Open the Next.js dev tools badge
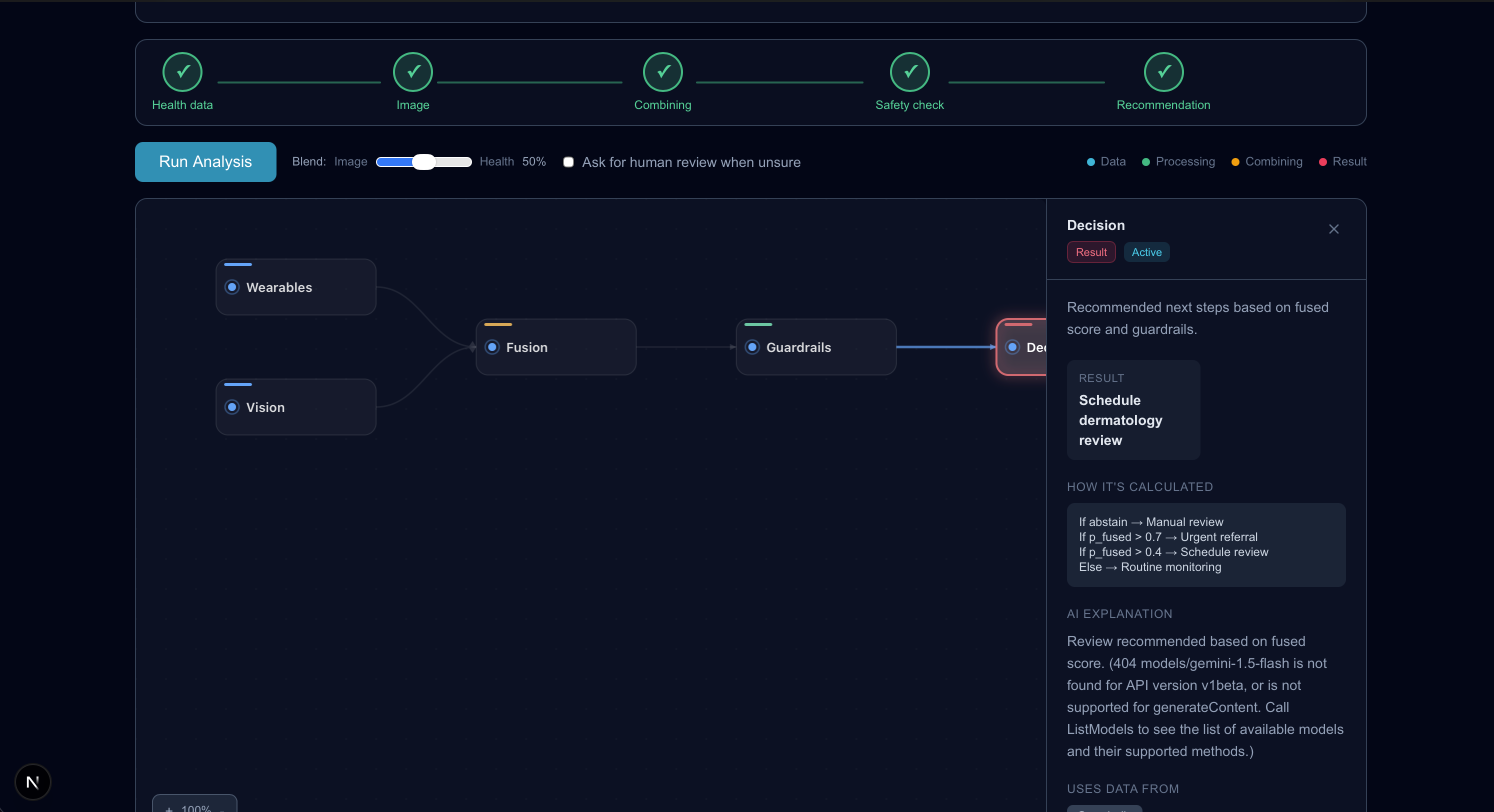This screenshot has height=812, width=1494. coord(32,782)
